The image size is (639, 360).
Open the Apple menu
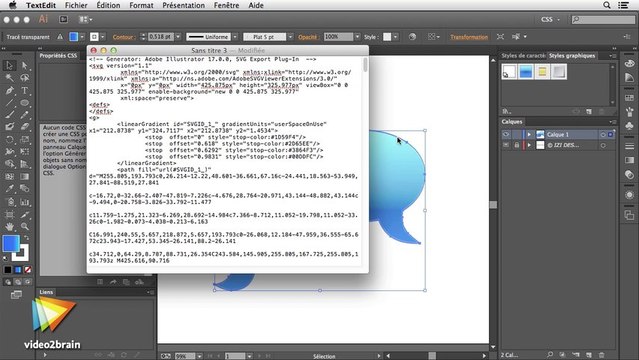[x=13, y=5]
